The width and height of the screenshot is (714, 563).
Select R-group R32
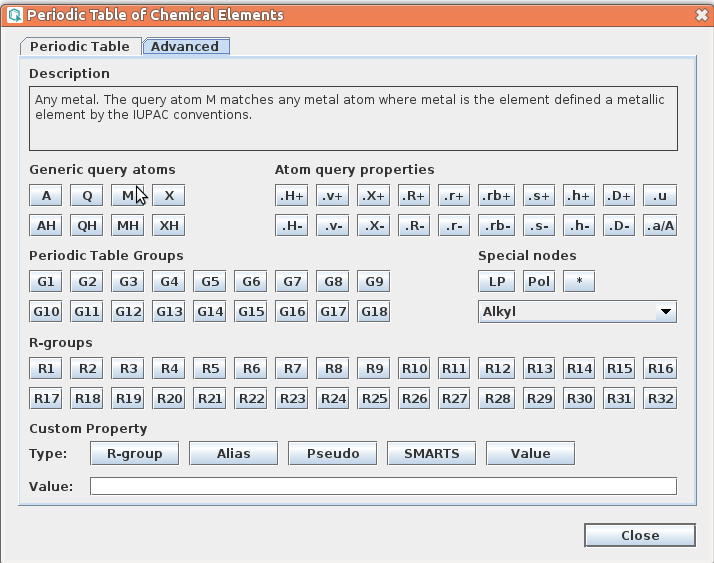coord(660,399)
